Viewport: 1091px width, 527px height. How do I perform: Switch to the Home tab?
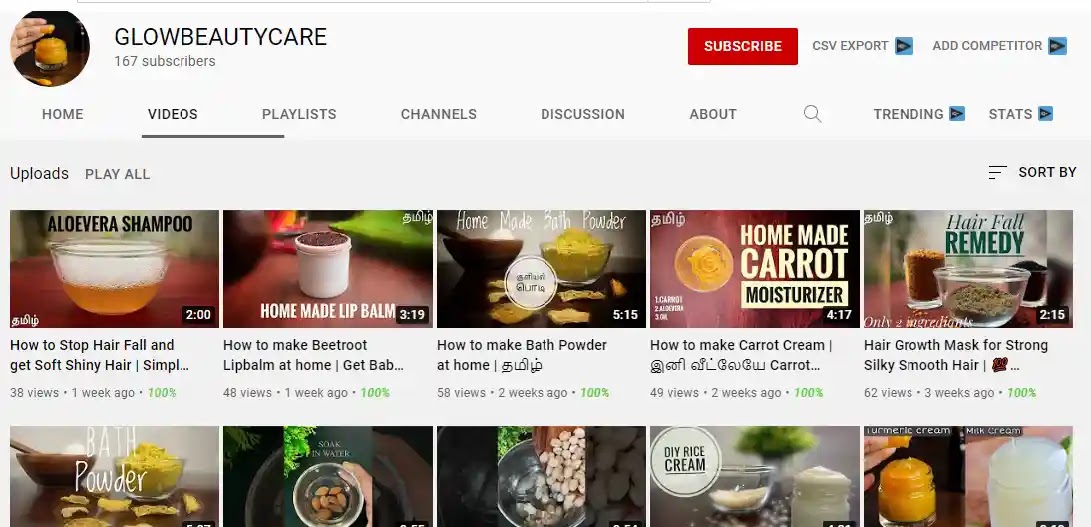coord(63,114)
